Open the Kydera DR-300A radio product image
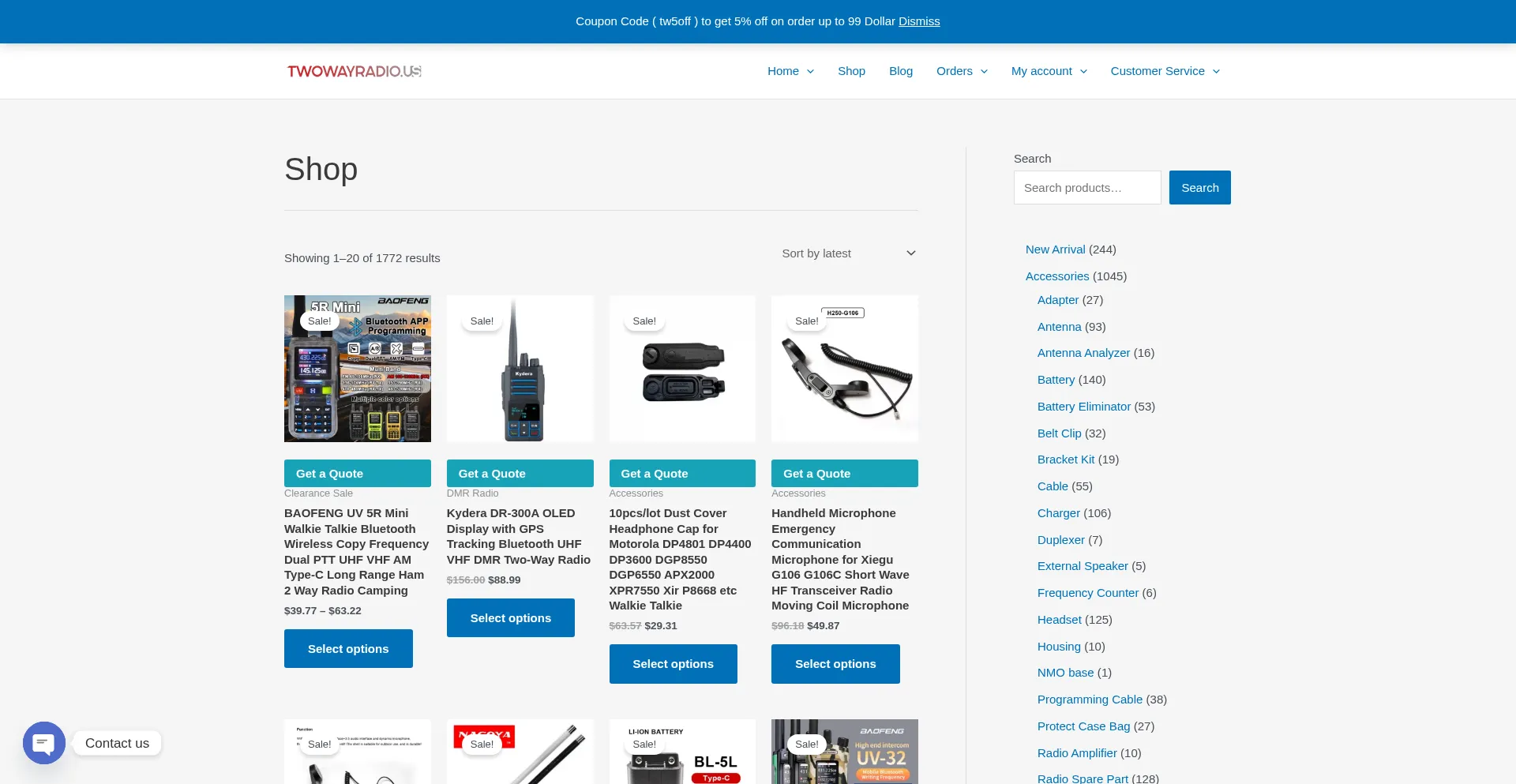The height and width of the screenshot is (784, 1516). 520,369
